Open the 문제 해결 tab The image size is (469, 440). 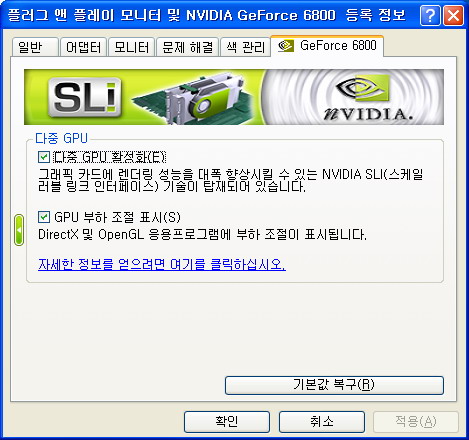pyautogui.click(x=187, y=47)
